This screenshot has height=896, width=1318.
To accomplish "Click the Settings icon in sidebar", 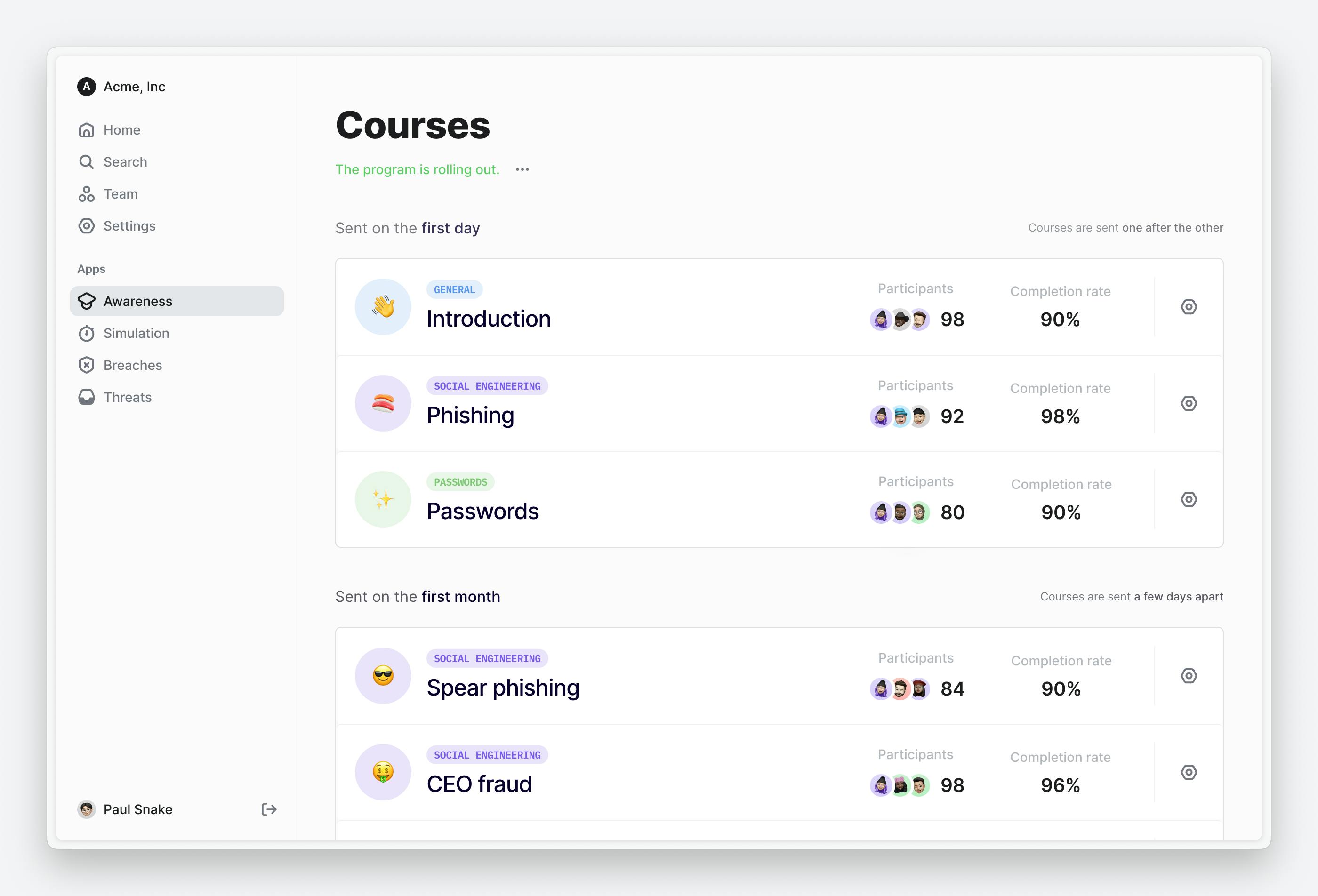I will click(x=88, y=225).
